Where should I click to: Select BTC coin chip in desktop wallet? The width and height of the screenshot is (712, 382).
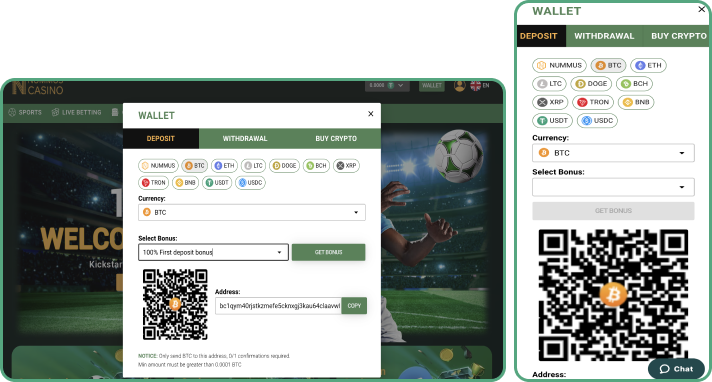(x=194, y=166)
